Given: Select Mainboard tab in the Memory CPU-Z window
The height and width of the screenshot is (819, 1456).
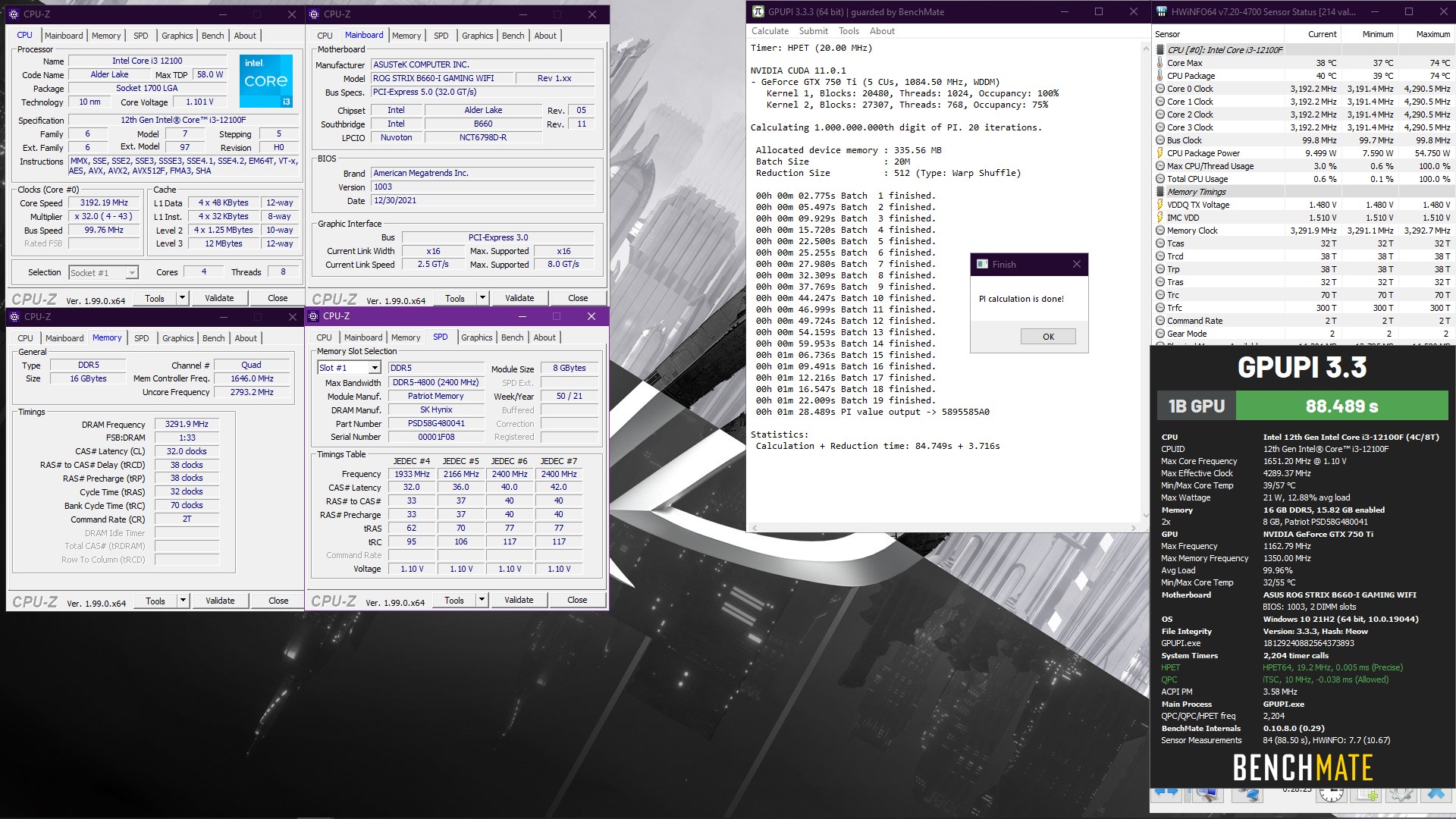Looking at the screenshot, I should 64,338.
